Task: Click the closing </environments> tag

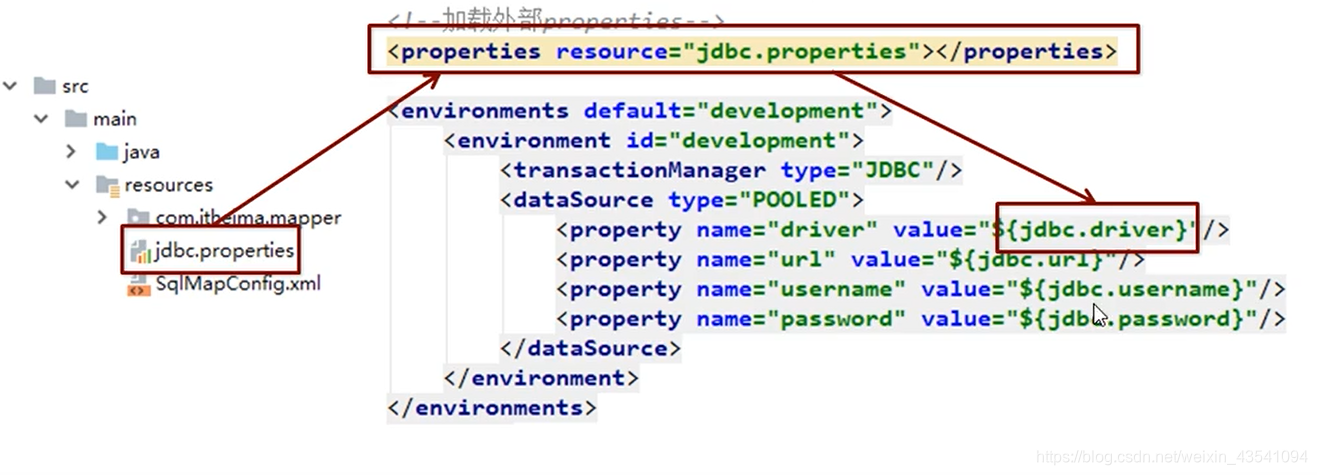Action: point(493,408)
